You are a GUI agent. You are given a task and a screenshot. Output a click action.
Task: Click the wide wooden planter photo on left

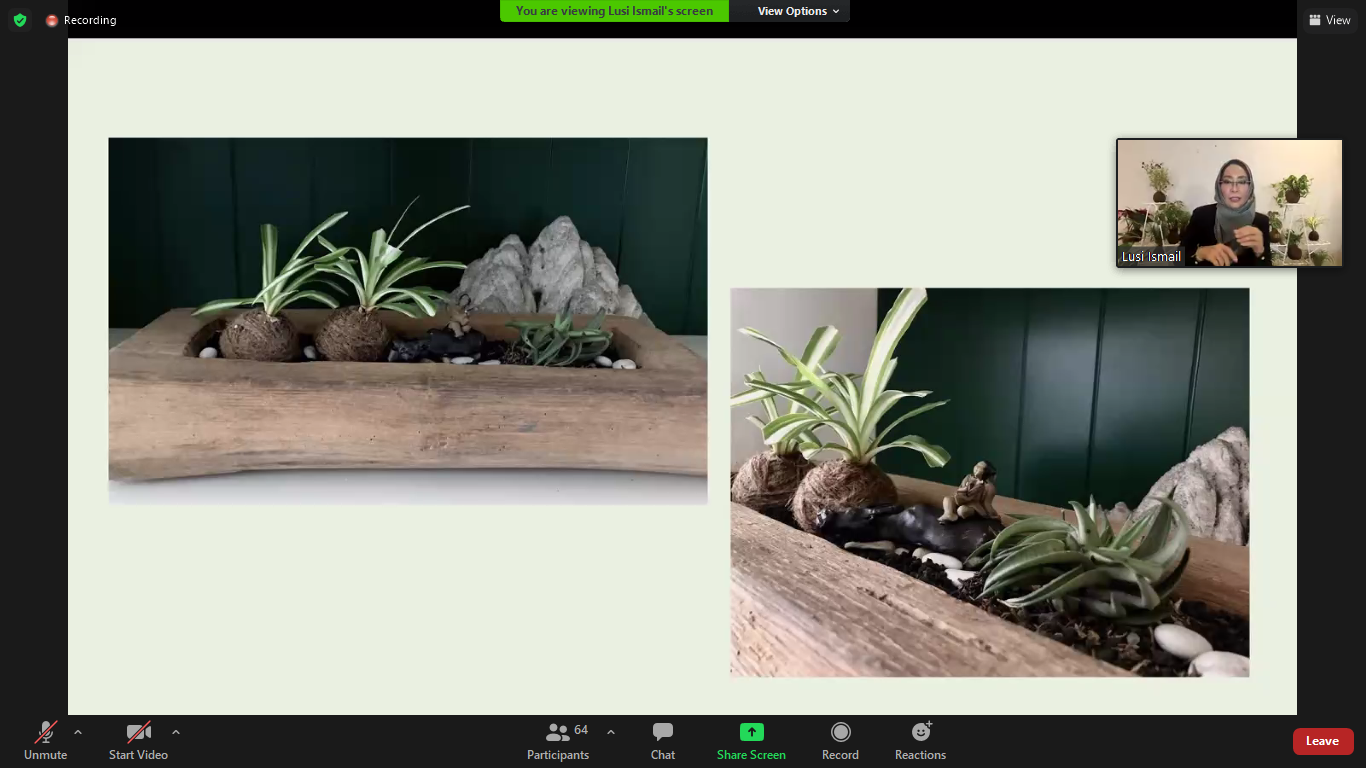408,320
